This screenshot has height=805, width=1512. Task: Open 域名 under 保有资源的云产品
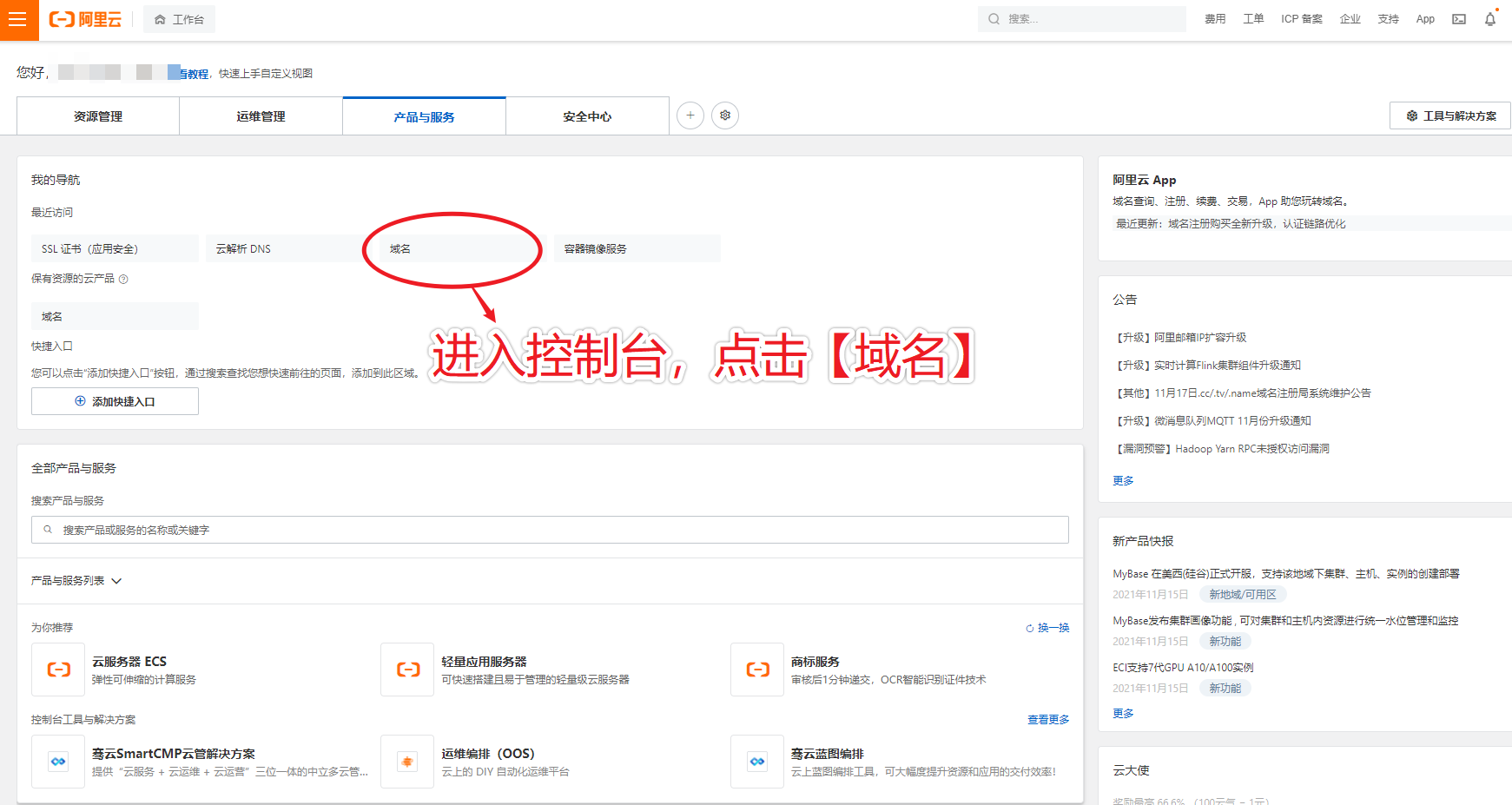(115, 316)
